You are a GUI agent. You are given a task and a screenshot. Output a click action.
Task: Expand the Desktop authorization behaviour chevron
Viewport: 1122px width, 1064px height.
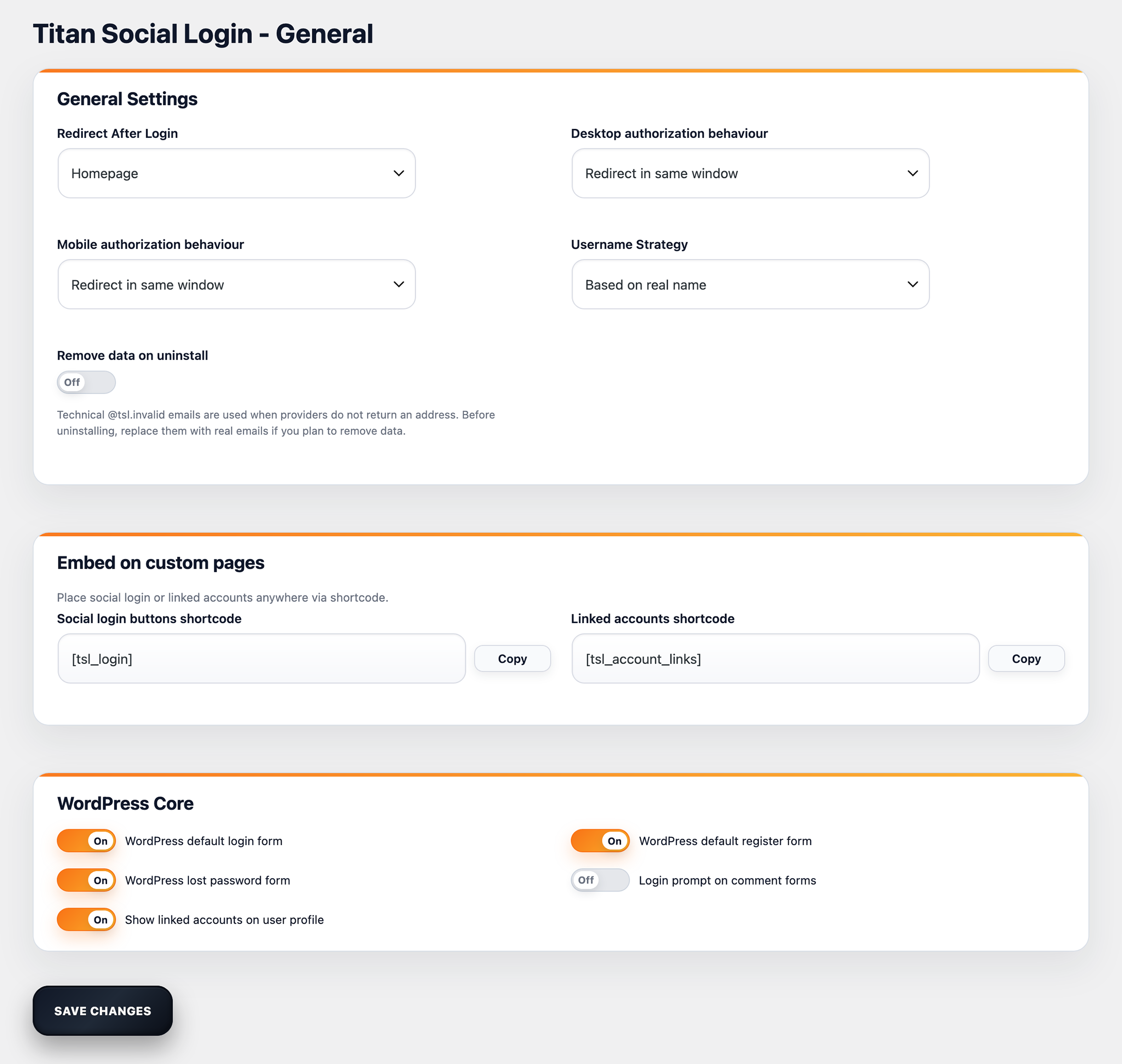pyautogui.click(x=912, y=173)
